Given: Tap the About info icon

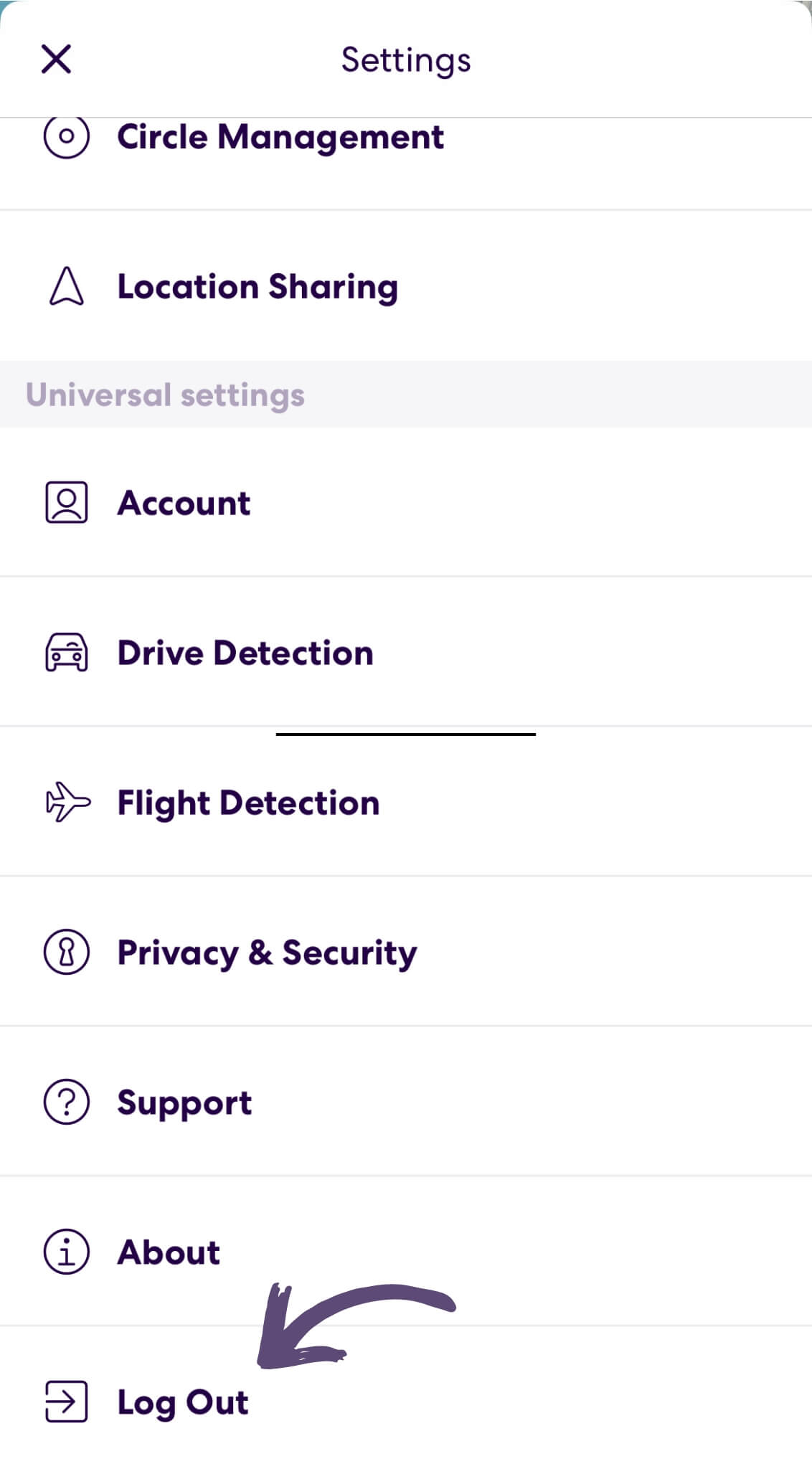Looking at the screenshot, I should pos(66,1252).
